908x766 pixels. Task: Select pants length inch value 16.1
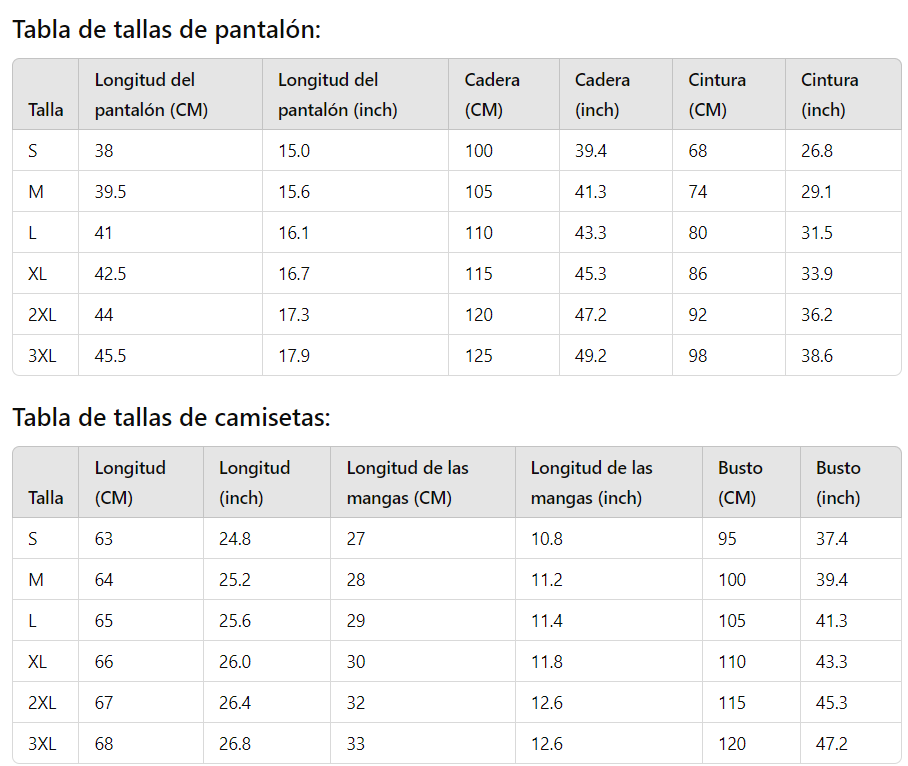coord(294,233)
